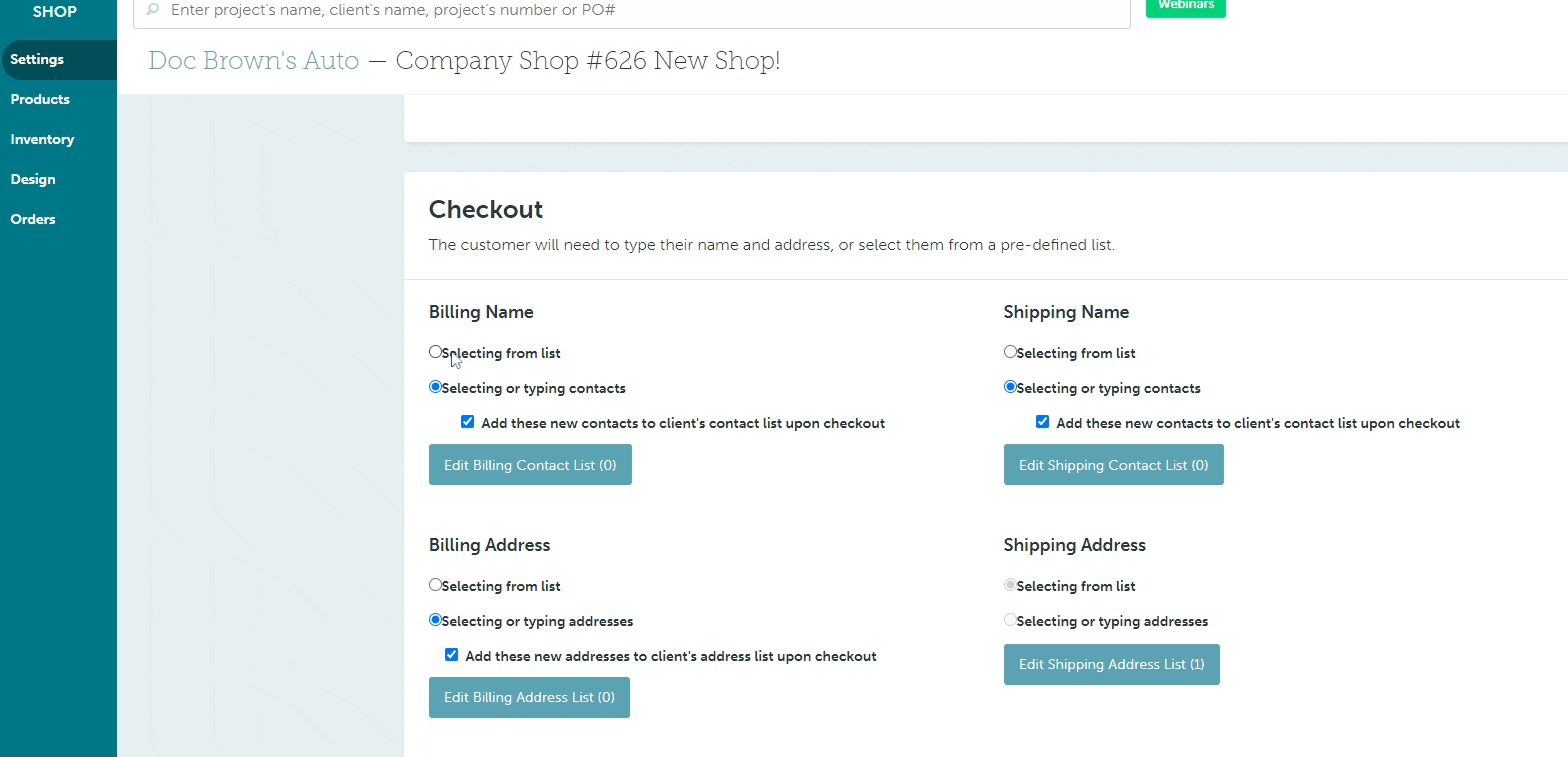1568x757 pixels.
Task: Open the Settings section in the sidebar
Action: pos(36,58)
